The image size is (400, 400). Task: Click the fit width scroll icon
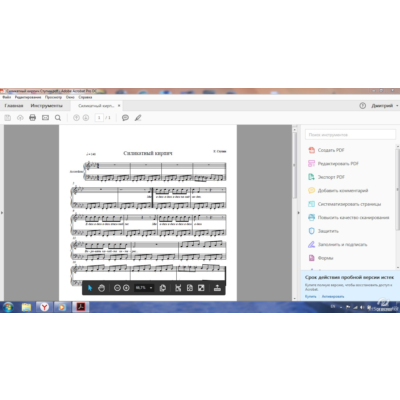click(178, 288)
